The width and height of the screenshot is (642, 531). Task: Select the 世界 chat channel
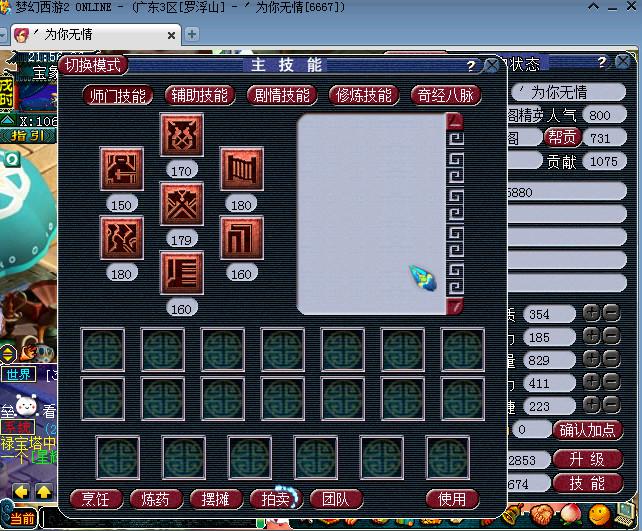click(18, 374)
